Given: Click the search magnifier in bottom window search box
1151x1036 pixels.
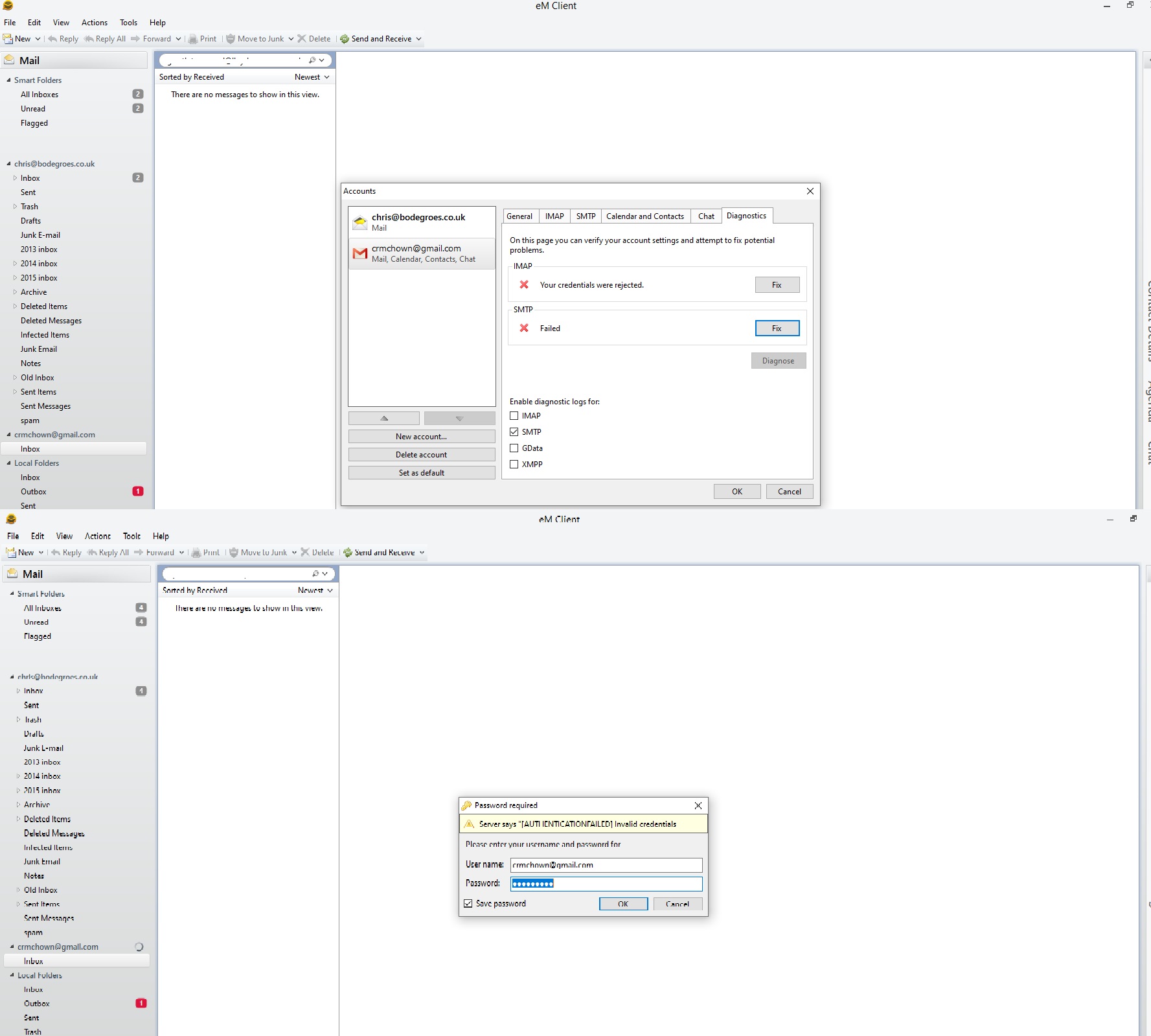Looking at the screenshot, I should 315,574.
